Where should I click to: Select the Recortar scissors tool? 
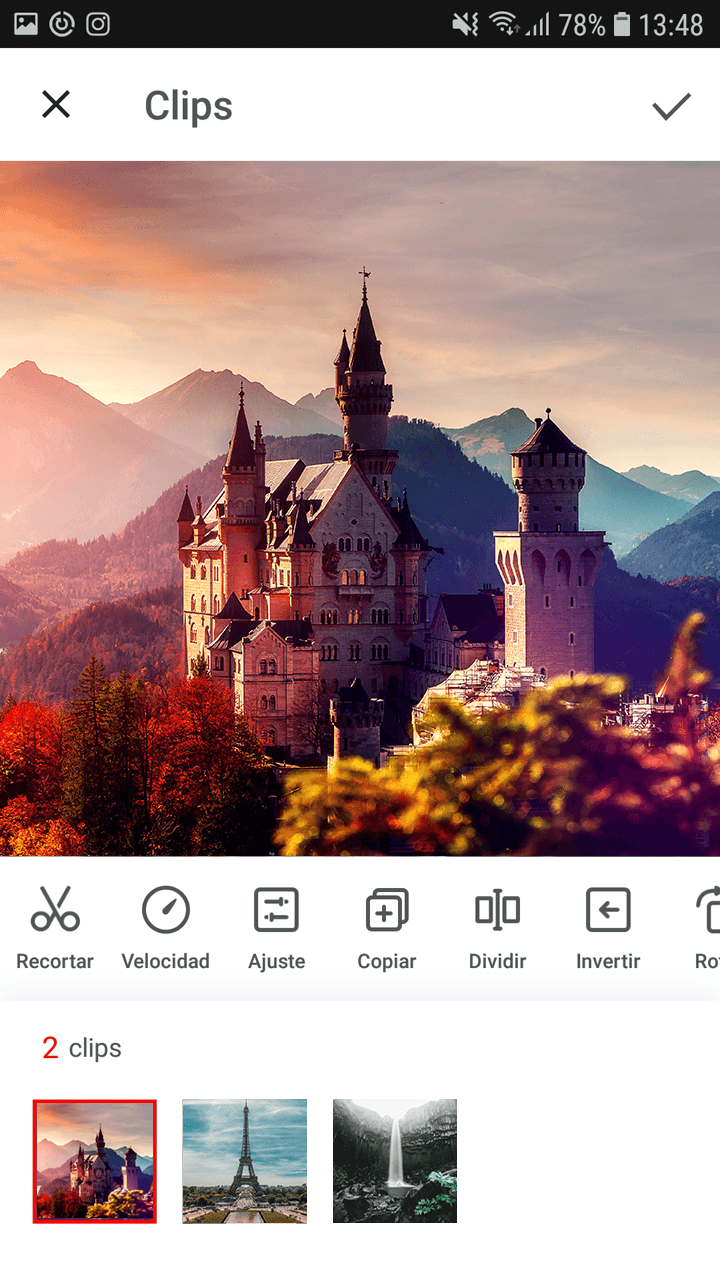(55, 929)
